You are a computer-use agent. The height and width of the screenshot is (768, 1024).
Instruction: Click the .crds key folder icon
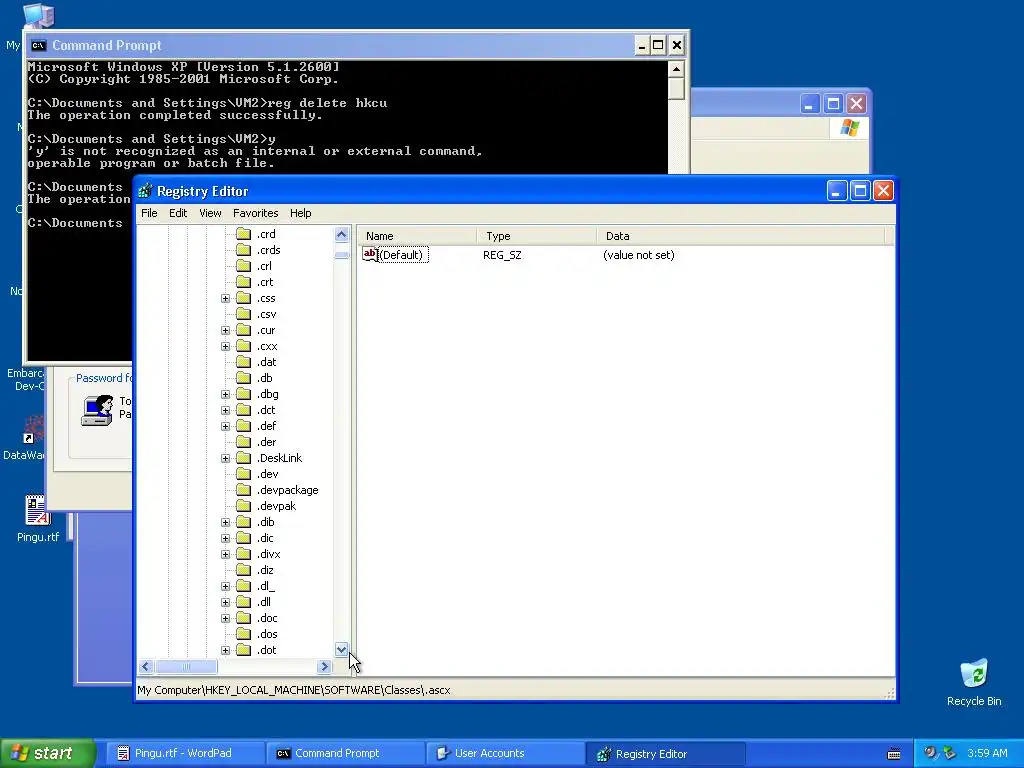coord(244,249)
